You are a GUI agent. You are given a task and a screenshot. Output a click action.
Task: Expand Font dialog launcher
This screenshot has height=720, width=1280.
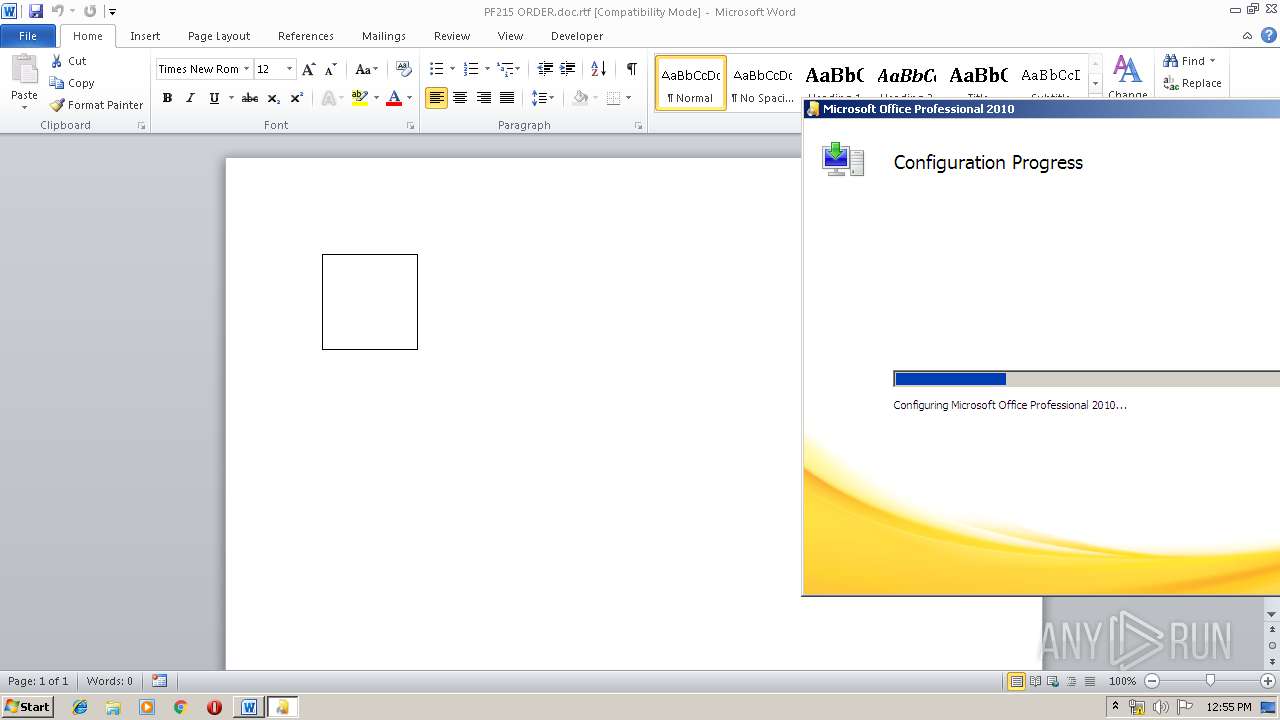pyautogui.click(x=410, y=126)
